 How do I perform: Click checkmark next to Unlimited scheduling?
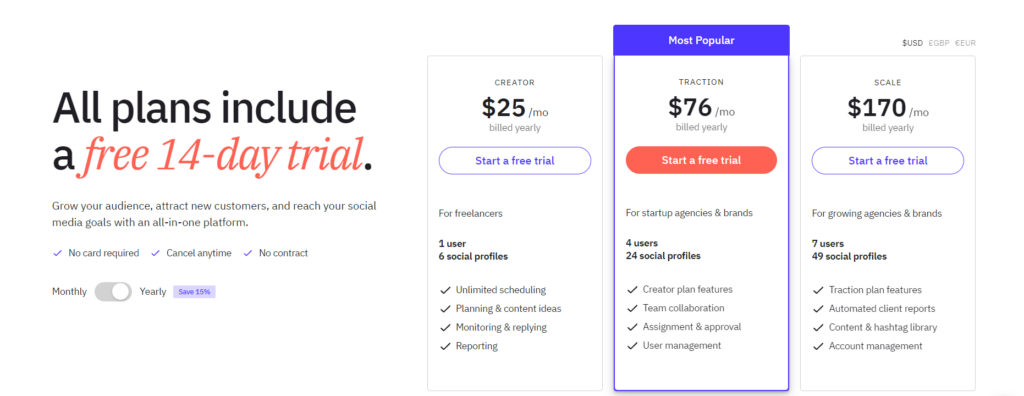click(x=445, y=290)
